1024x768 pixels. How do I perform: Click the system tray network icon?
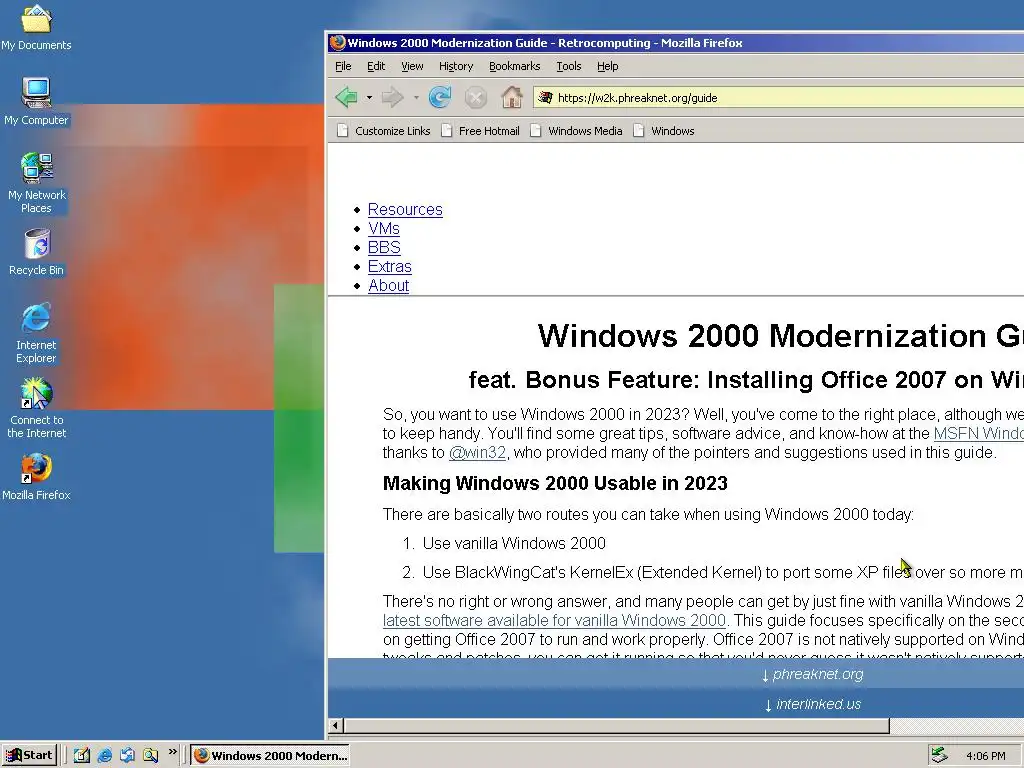pos(939,755)
